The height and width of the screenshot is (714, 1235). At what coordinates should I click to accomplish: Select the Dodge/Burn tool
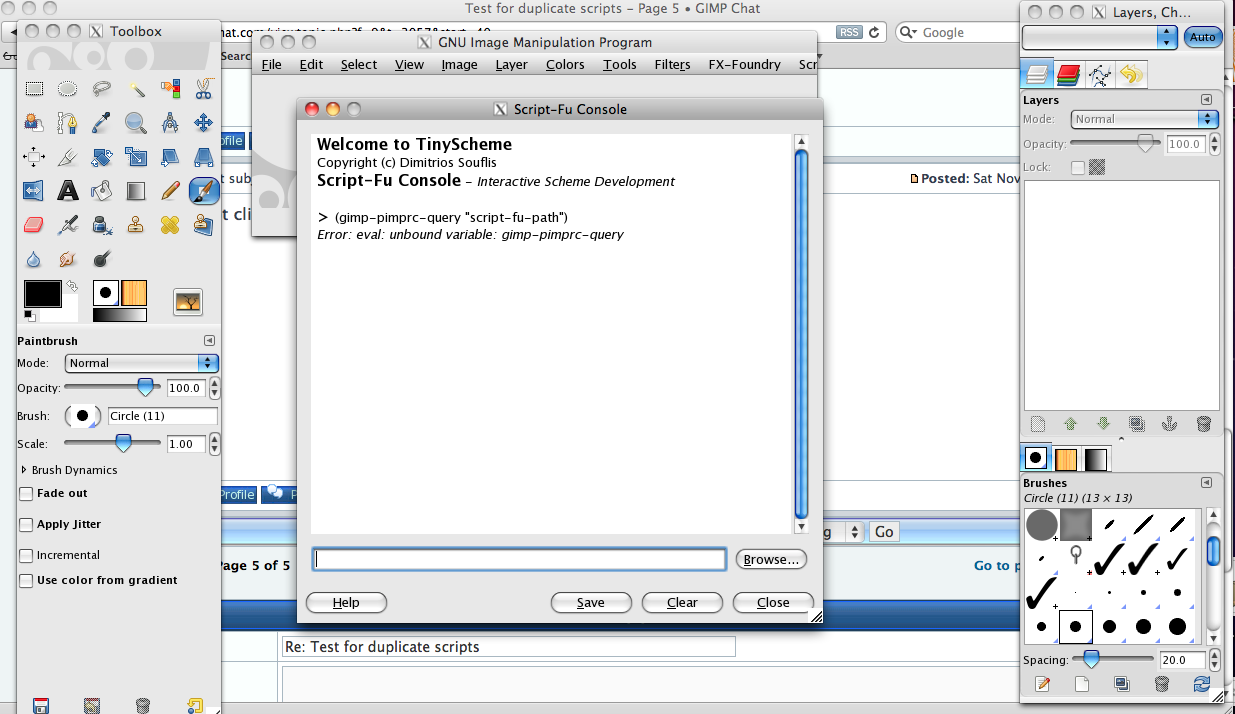coord(102,258)
